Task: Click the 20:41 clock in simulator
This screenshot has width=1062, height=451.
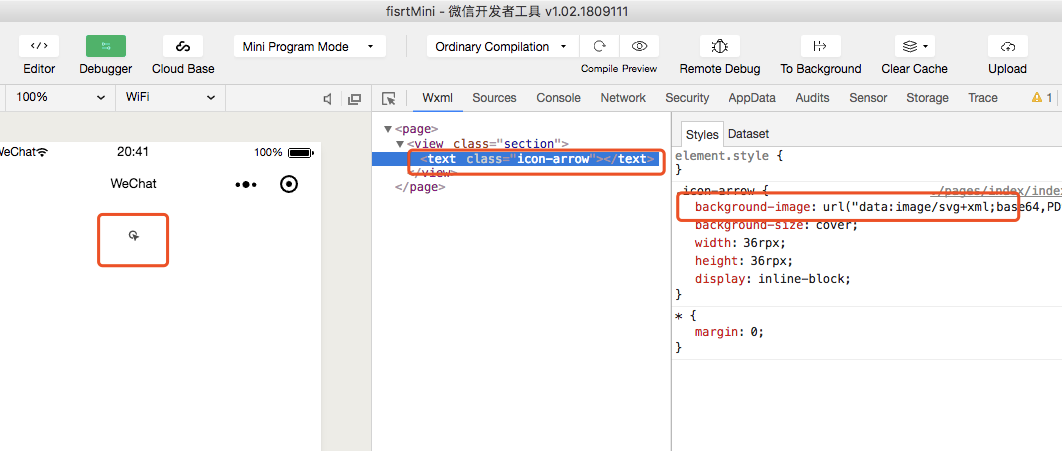Action: (133, 152)
